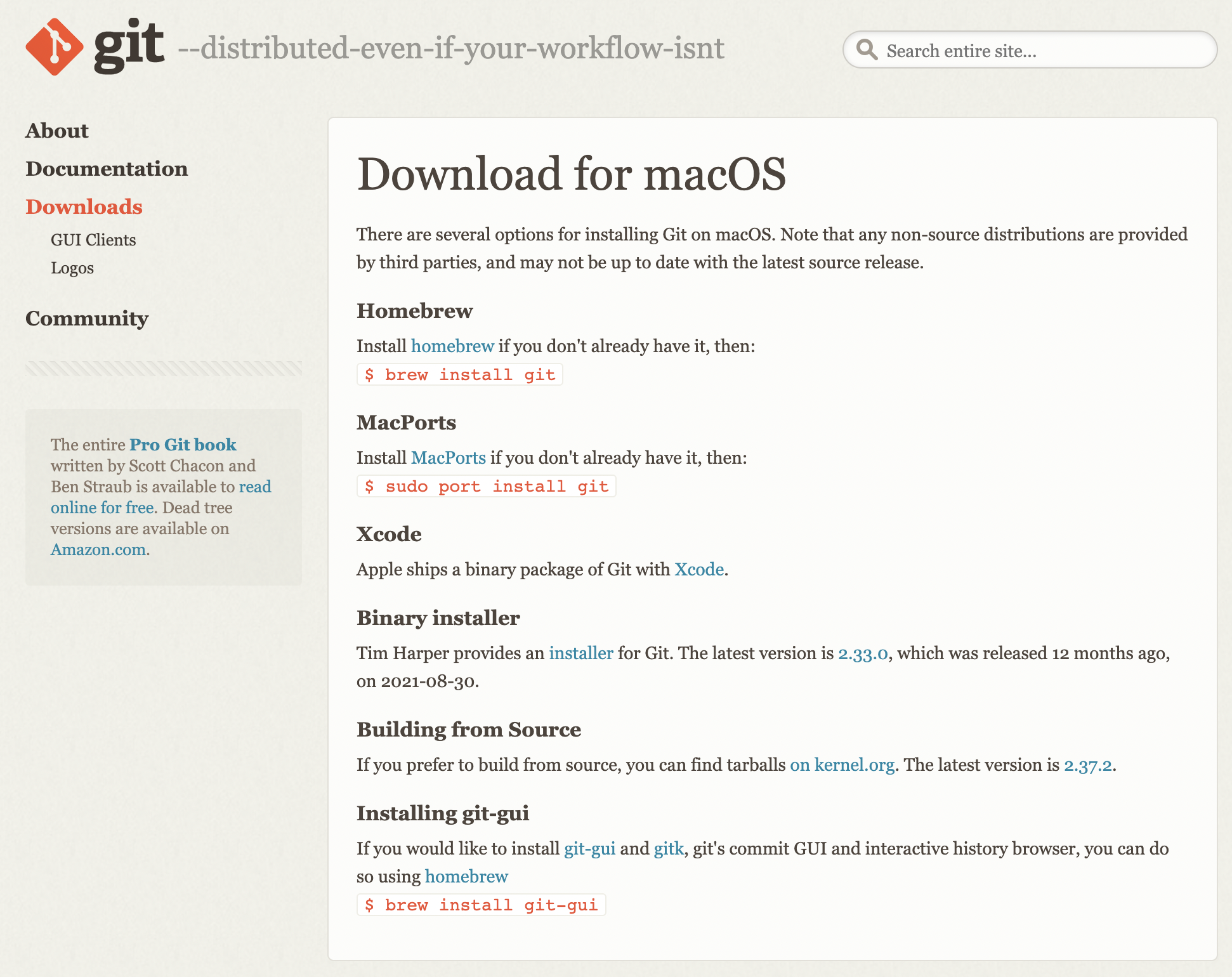Open the About section
Image resolution: width=1232 pixels, height=977 pixels.
click(57, 131)
